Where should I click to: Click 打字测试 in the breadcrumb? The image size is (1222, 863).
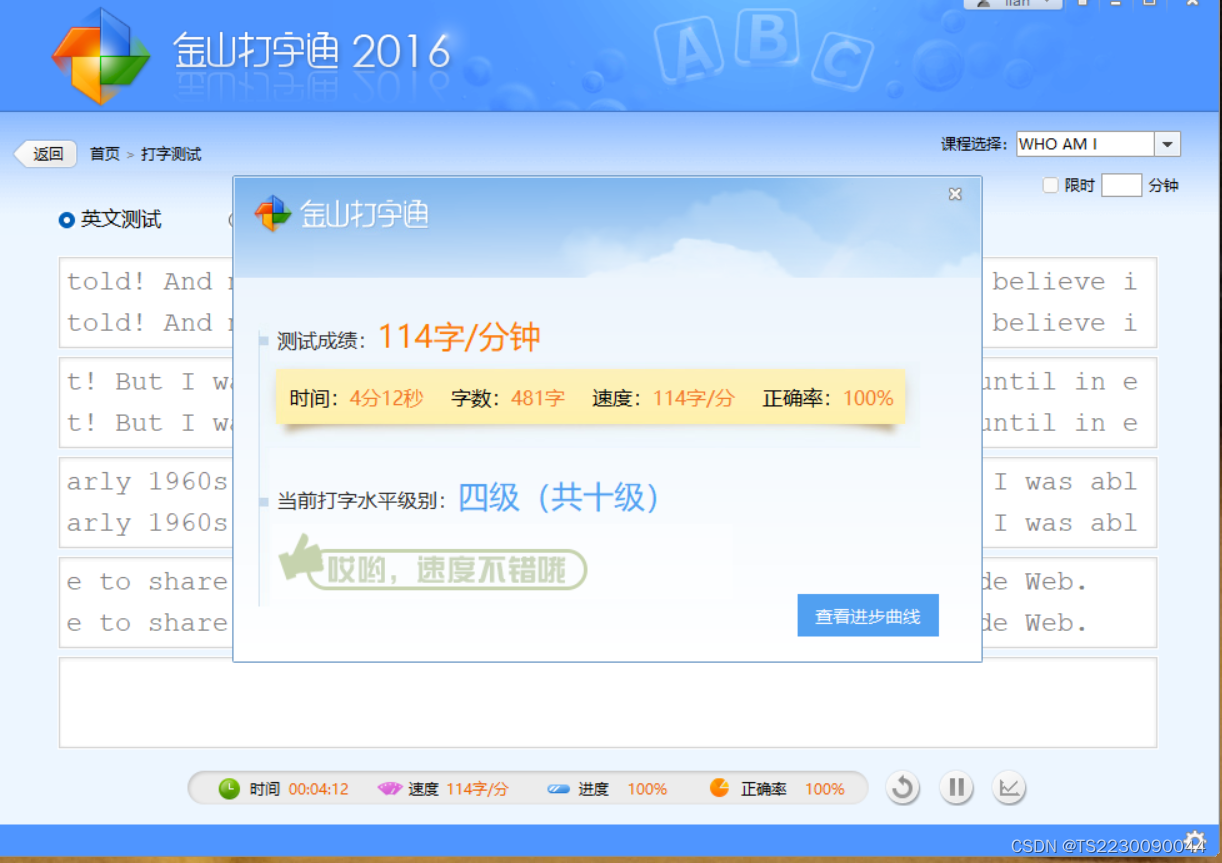171,154
